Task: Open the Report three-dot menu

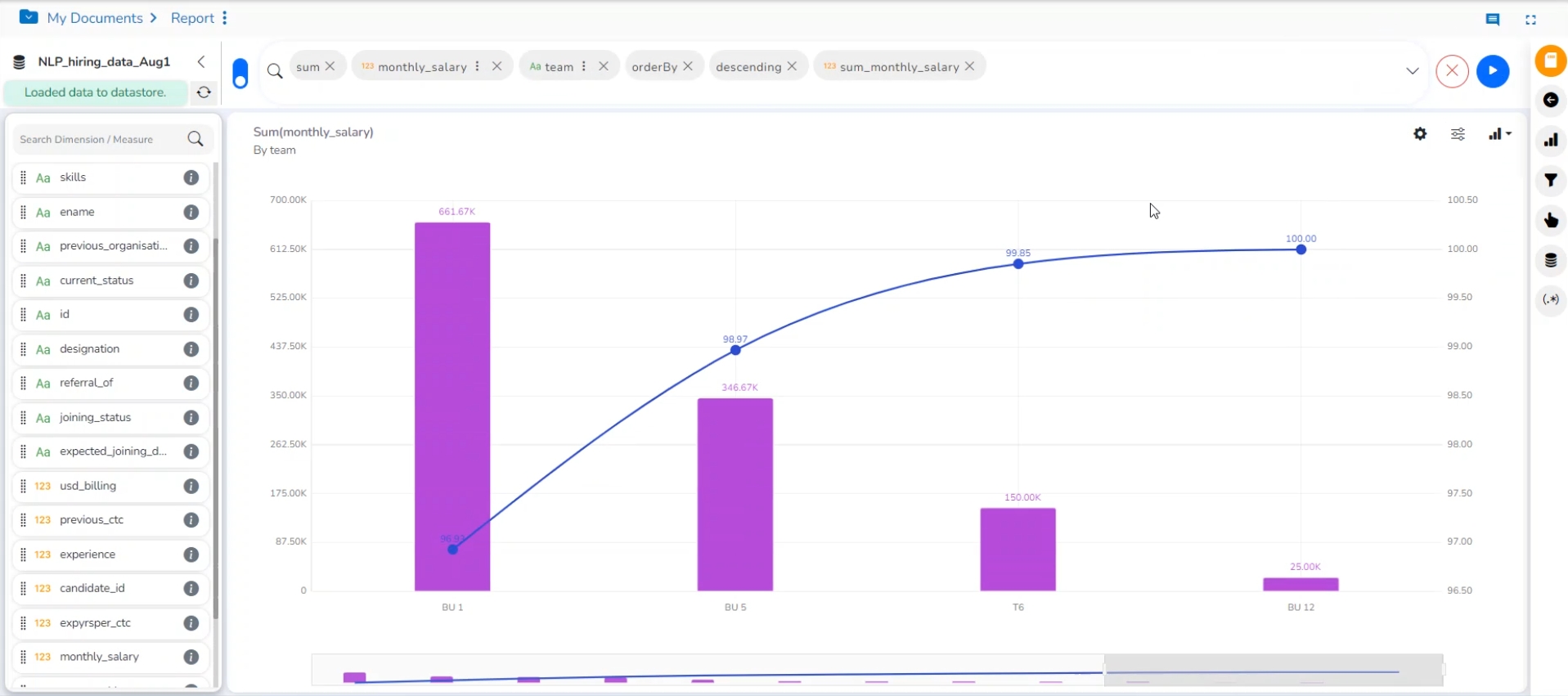Action: click(225, 18)
